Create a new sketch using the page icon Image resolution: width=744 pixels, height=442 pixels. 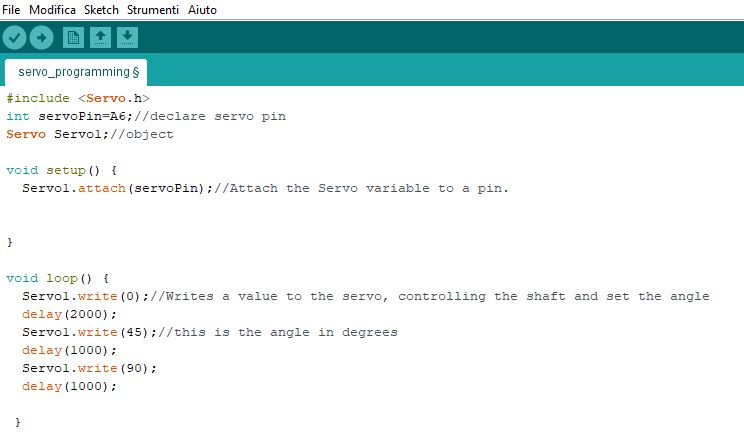pyautogui.click(x=73, y=37)
